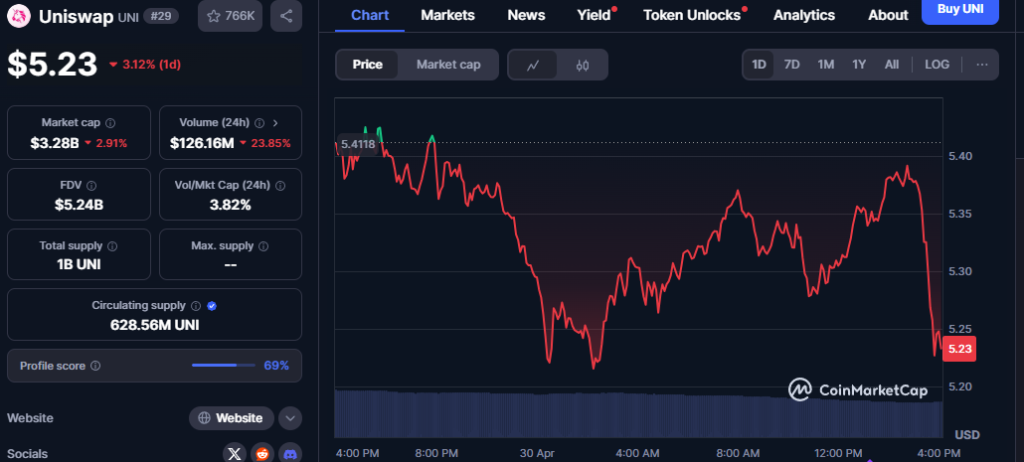
Task: Click the 3.82% Vol/Mkt Cap value
Action: (230, 205)
